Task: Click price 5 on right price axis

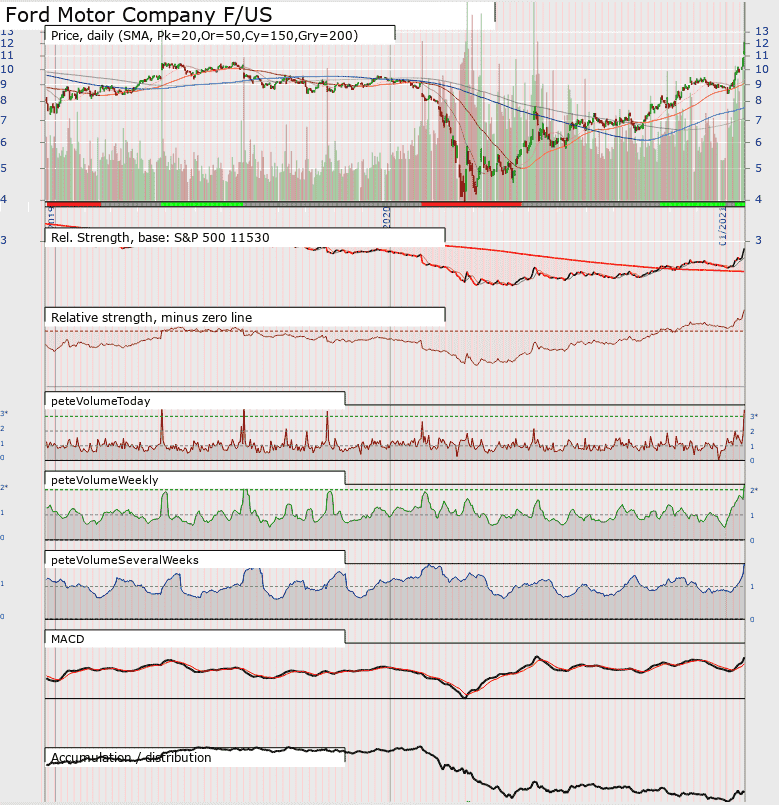Action: (x=758, y=168)
